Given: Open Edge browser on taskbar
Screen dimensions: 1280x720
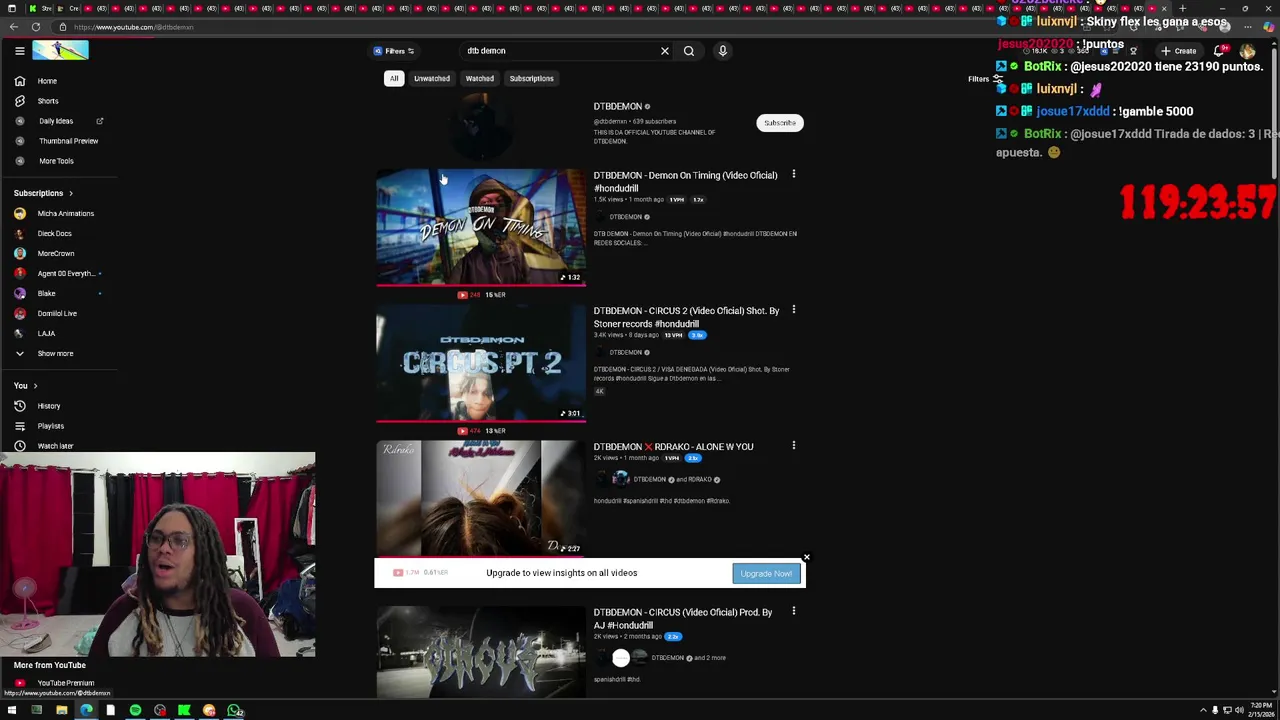Looking at the screenshot, I should point(86,711).
